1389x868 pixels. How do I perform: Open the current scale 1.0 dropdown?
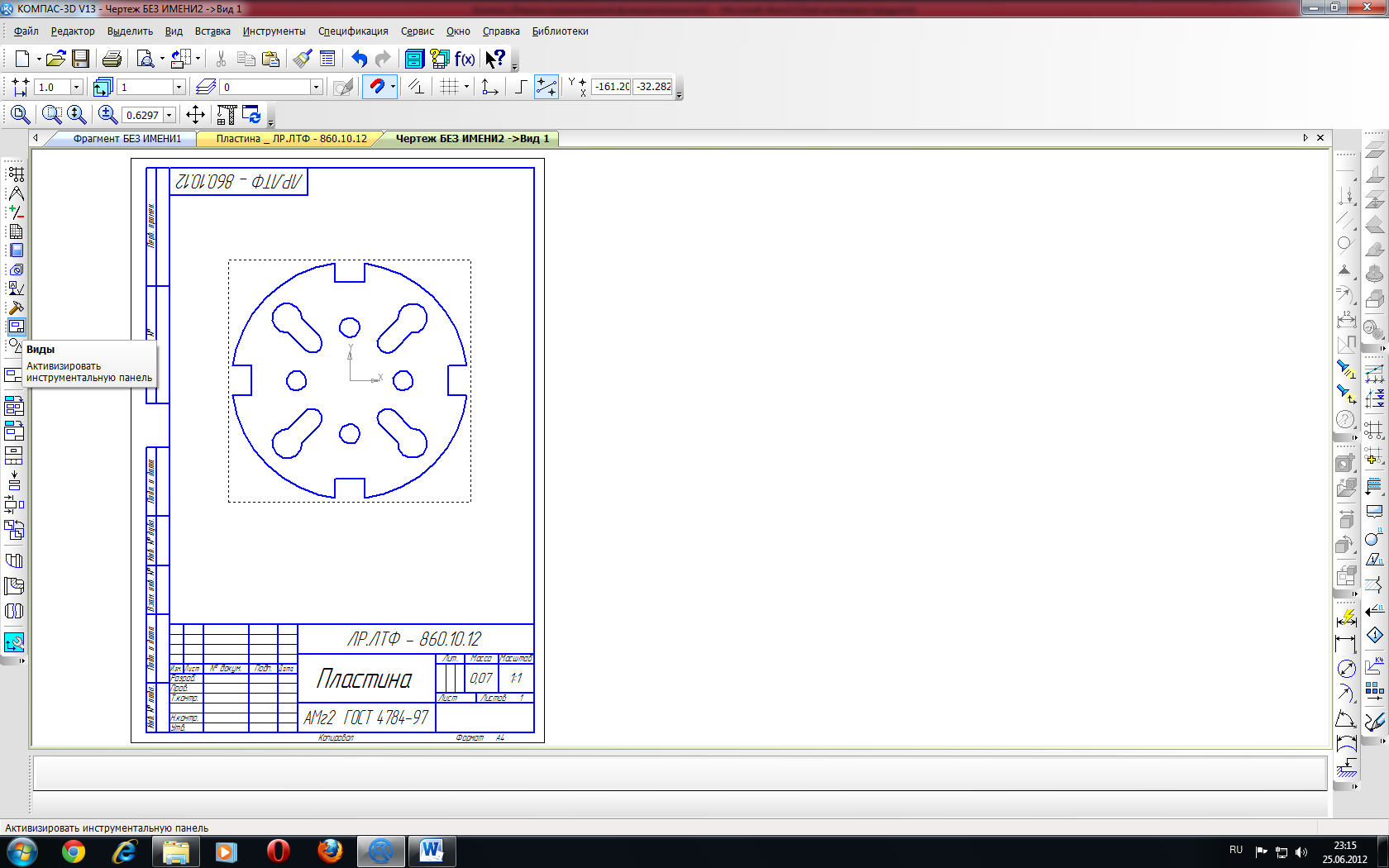click(77, 87)
